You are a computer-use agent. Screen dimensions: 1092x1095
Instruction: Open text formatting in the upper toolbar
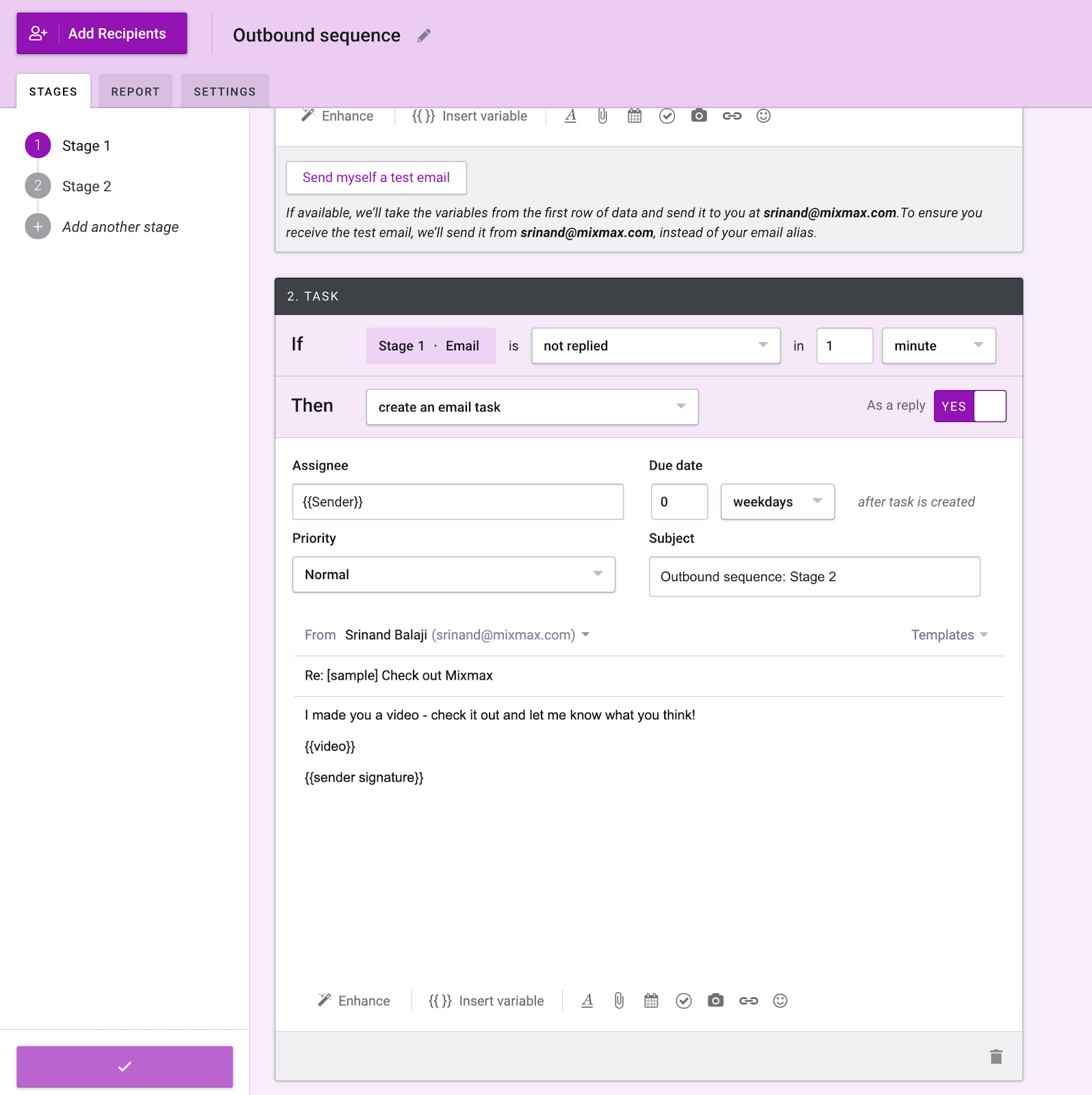click(570, 116)
